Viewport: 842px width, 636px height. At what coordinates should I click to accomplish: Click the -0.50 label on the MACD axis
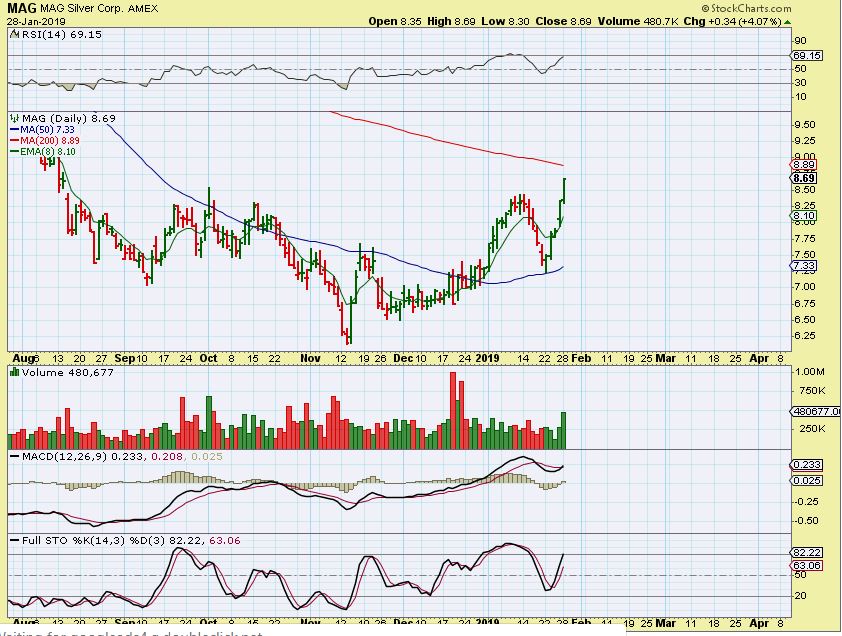point(805,521)
